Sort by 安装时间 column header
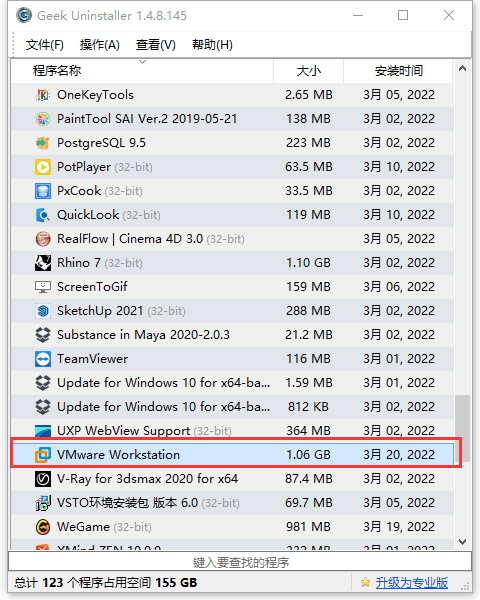 pos(398,71)
